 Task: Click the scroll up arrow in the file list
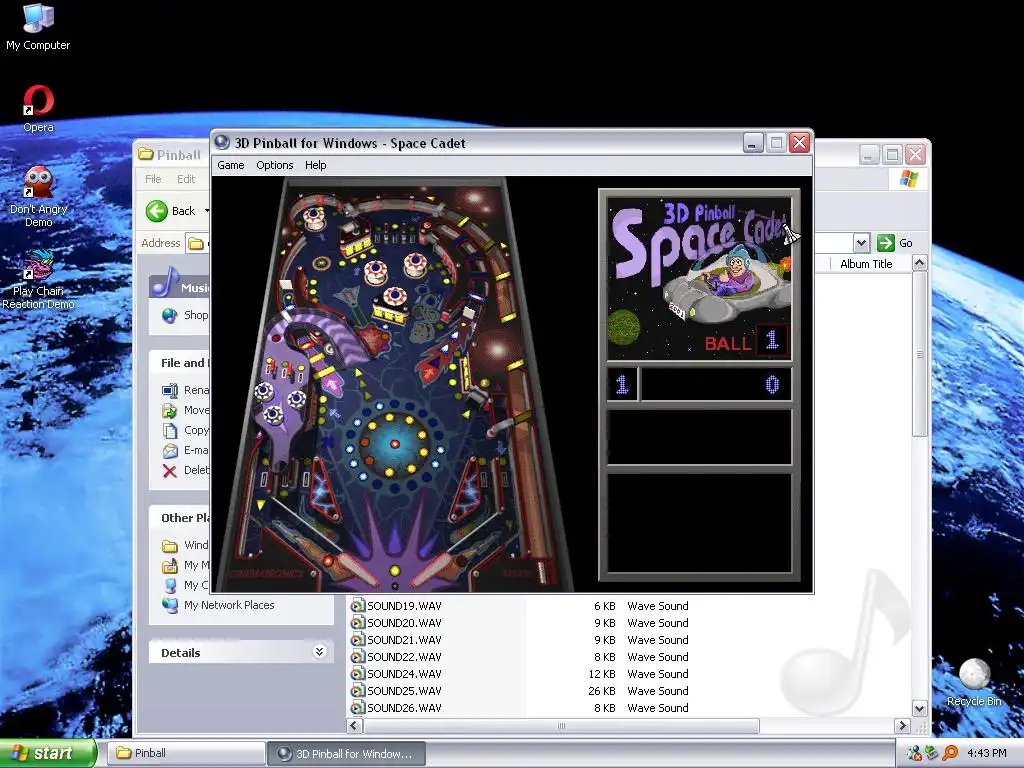(920, 264)
